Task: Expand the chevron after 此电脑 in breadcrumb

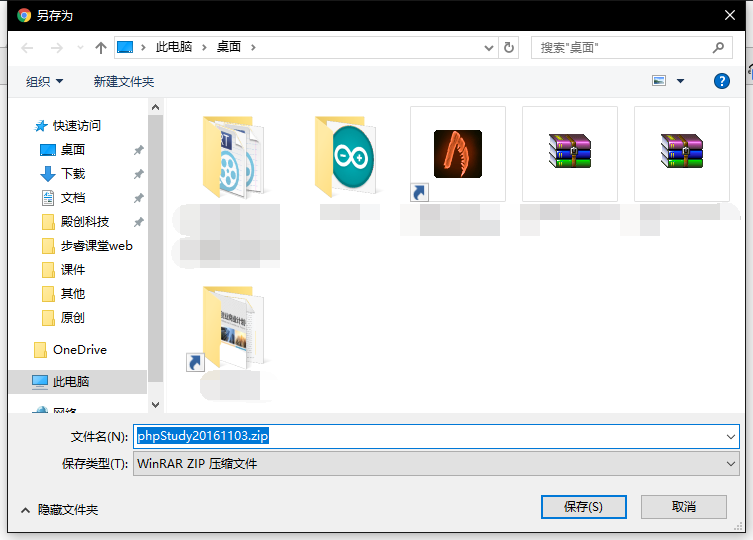Action: click(x=204, y=48)
